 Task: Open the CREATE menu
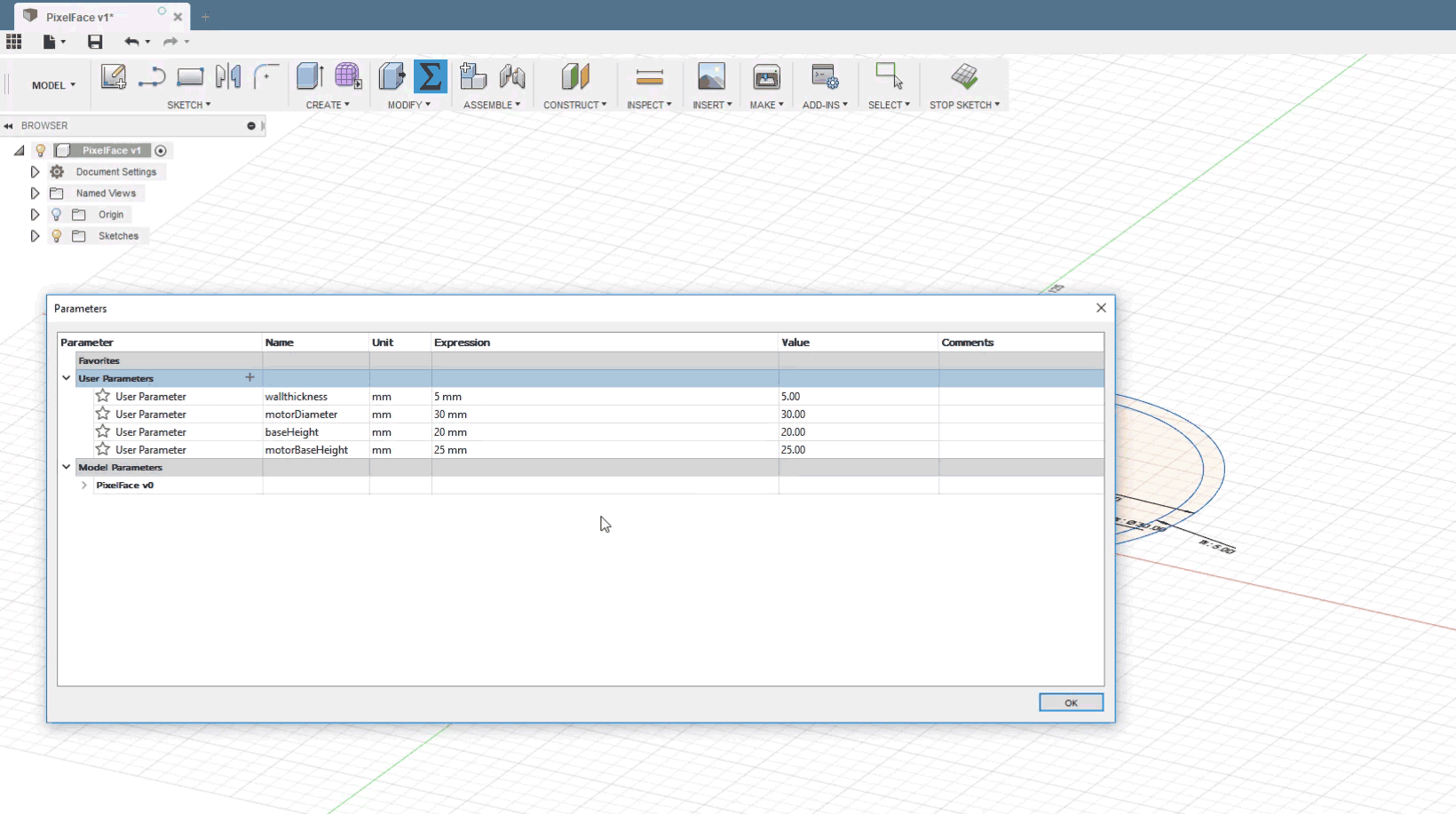[328, 105]
